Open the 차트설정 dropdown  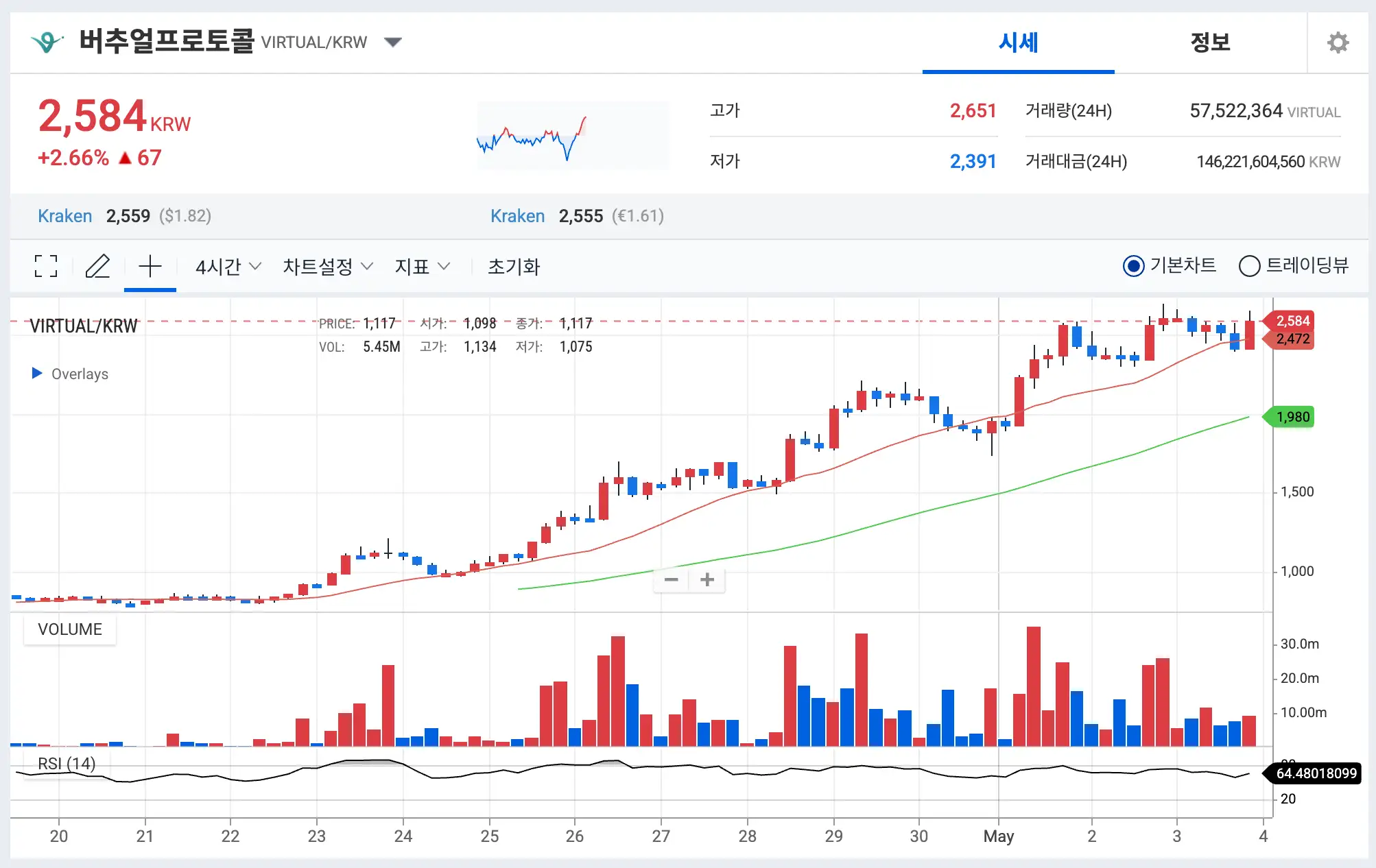click(x=327, y=266)
